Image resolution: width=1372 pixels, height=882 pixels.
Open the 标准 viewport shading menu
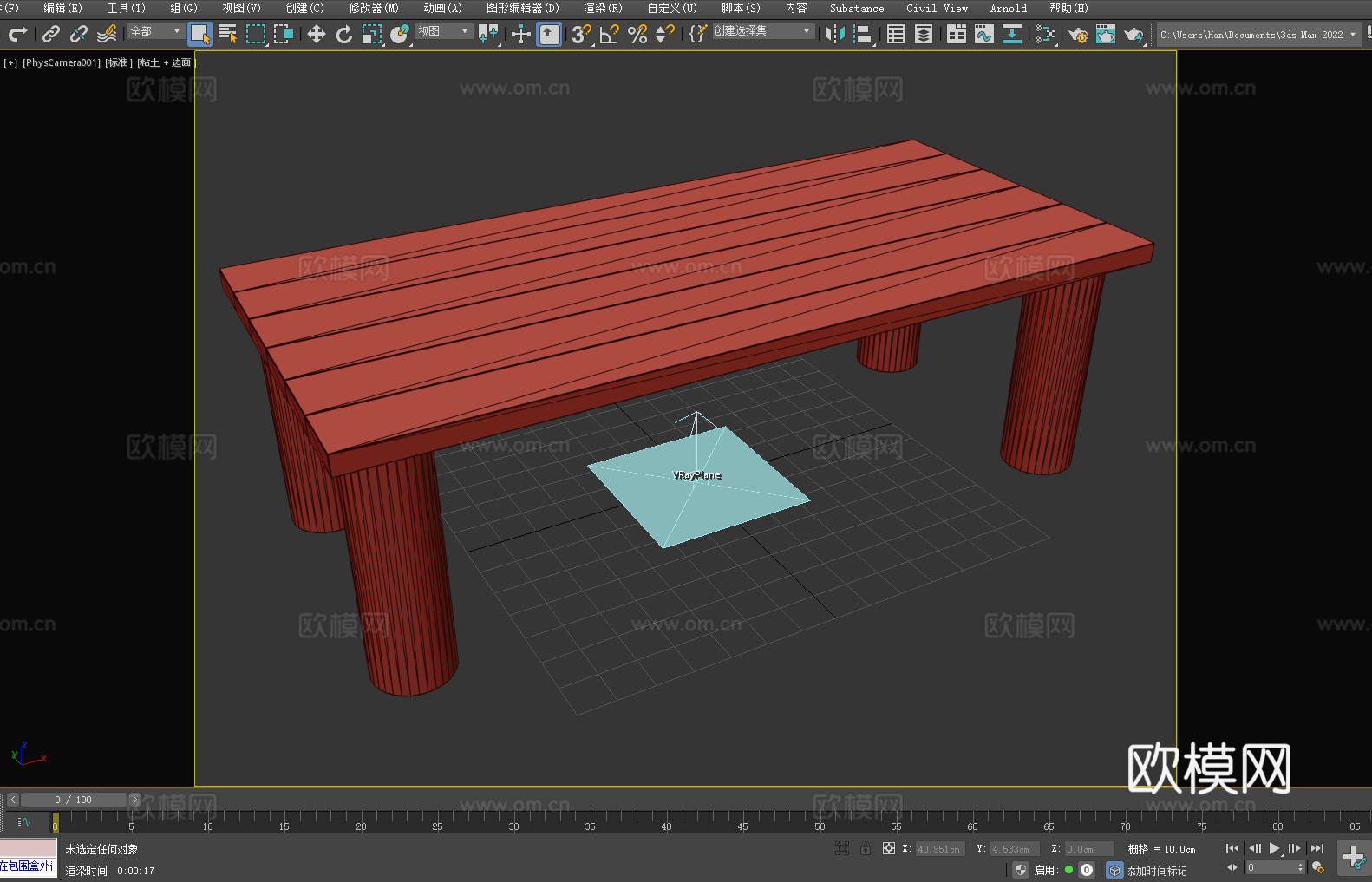tap(118, 62)
